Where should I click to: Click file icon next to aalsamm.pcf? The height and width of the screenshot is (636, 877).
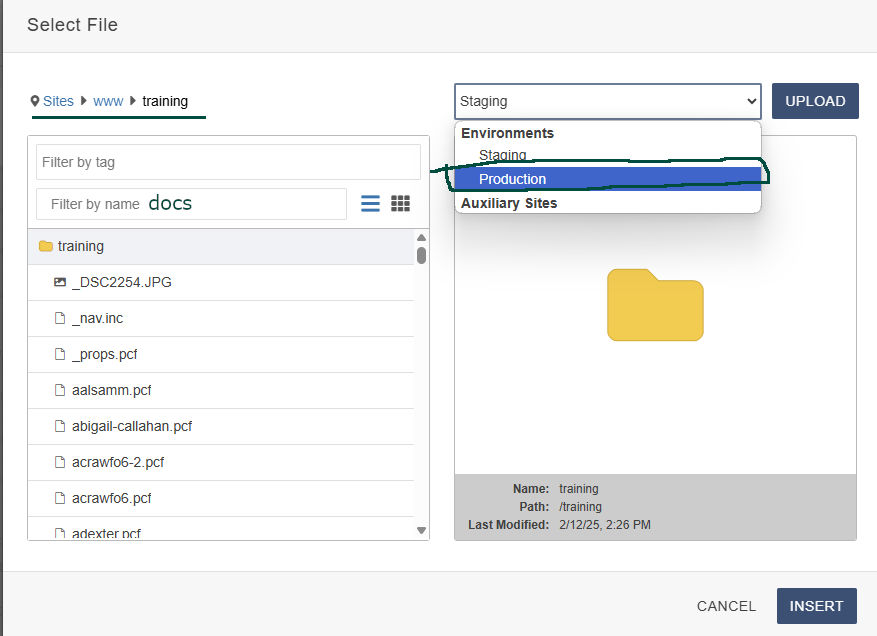click(x=60, y=390)
